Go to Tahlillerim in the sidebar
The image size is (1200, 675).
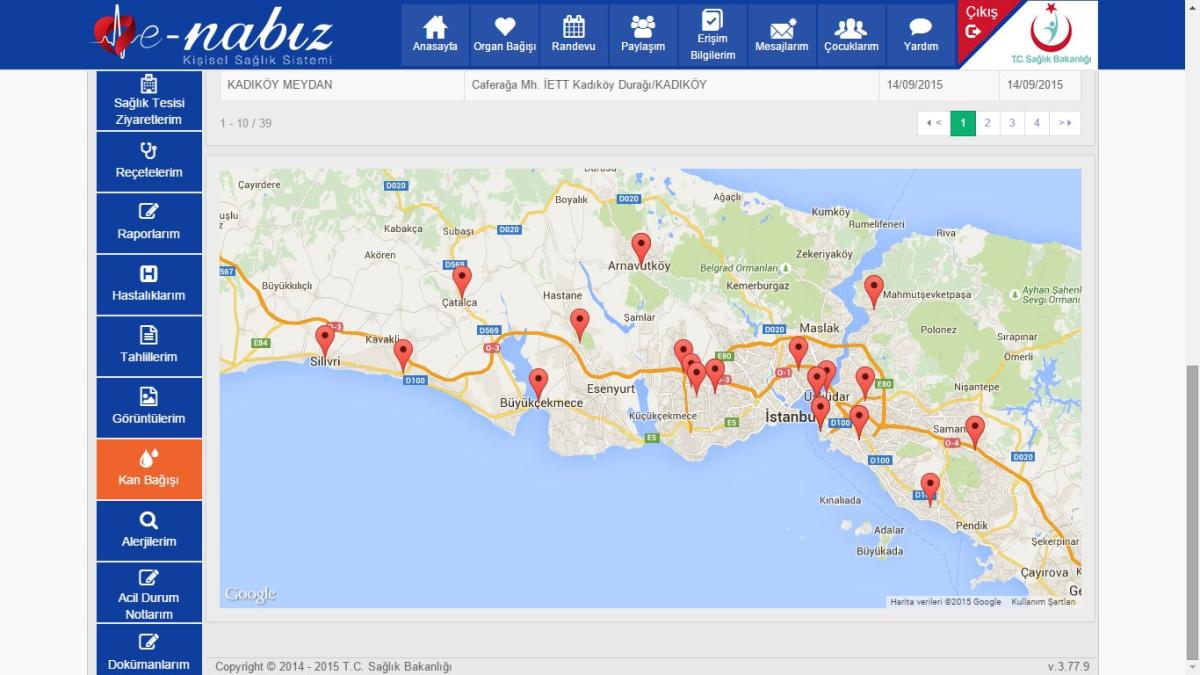pyautogui.click(x=149, y=345)
